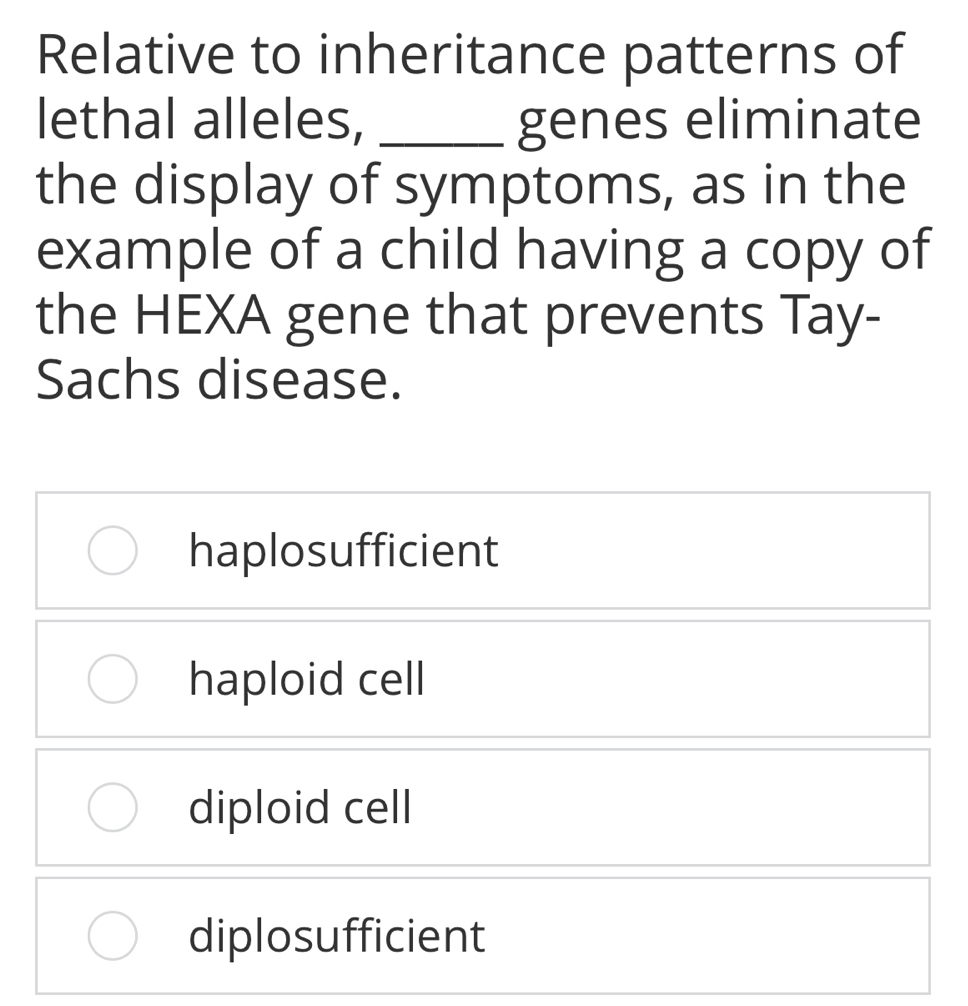Click anywhere inside the haploid cell option box
Screen dimensions: 968x1006
click(x=483, y=679)
